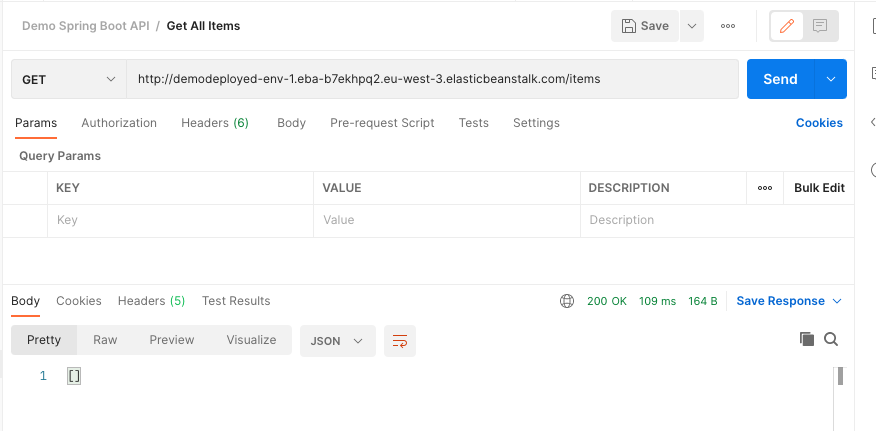Send the request
Screen dimensions: 876x431
click(780, 79)
